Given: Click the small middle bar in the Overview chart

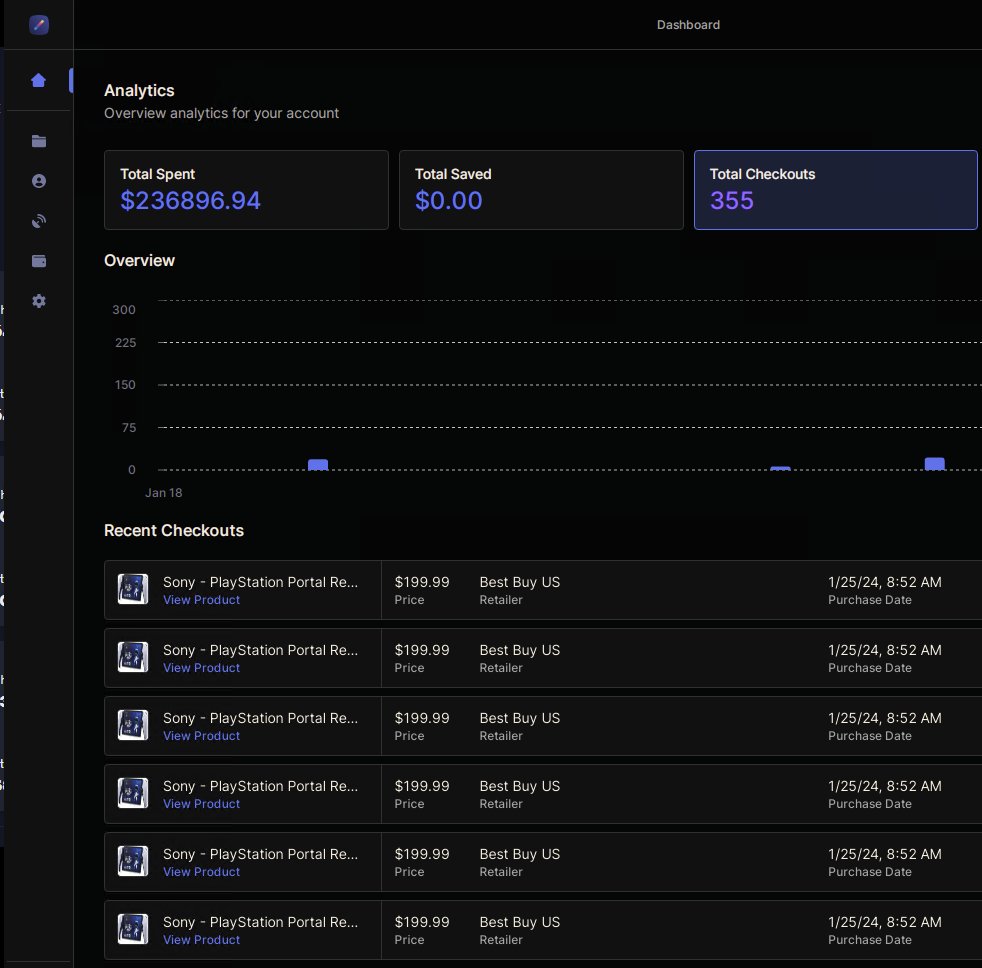Looking at the screenshot, I should click(x=780, y=468).
